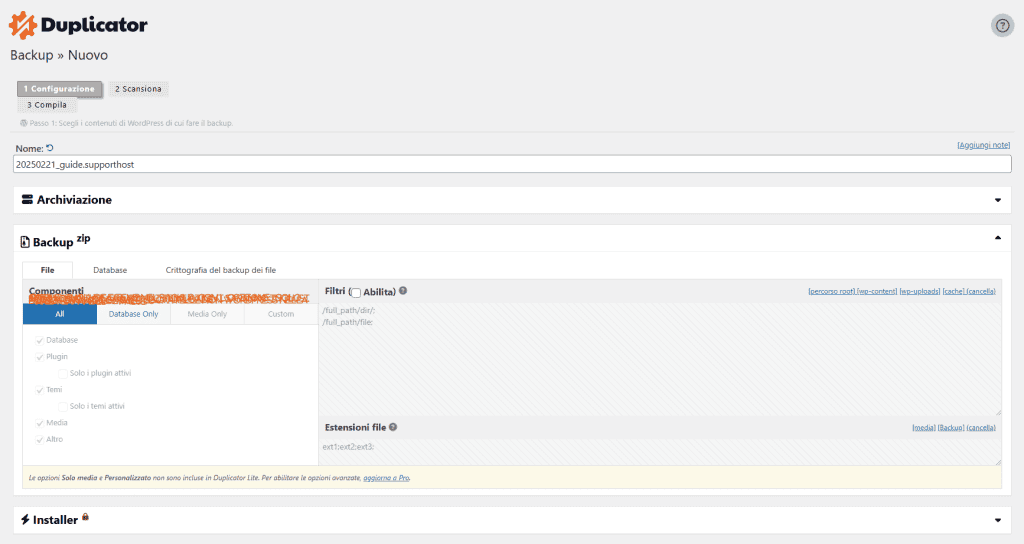
Task: Insert the wp-content filter link
Action: (877, 291)
